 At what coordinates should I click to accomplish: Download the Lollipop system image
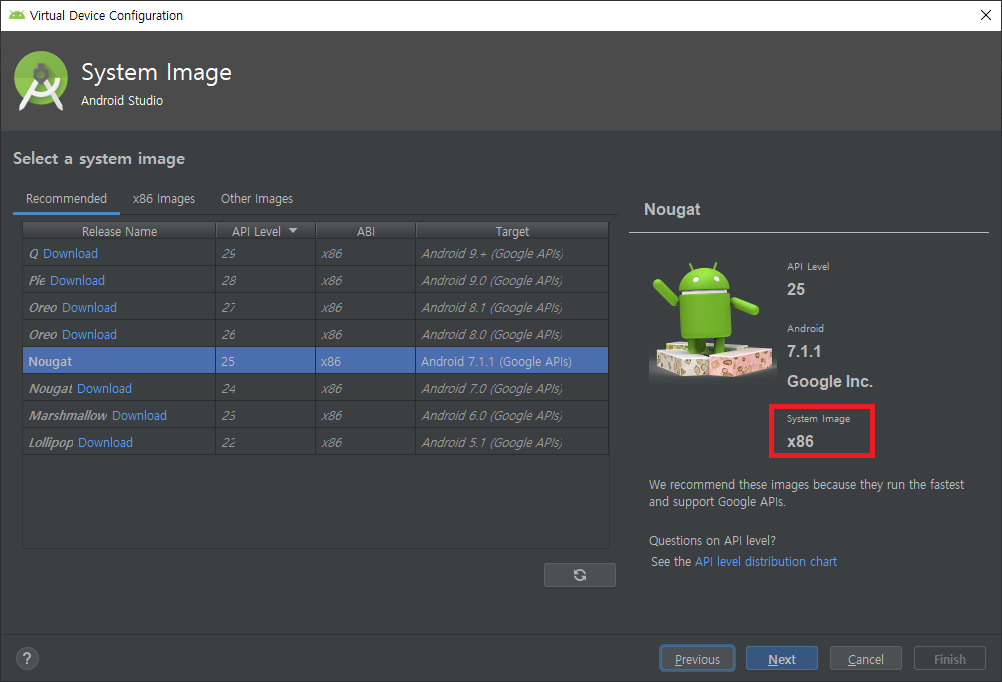105,442
